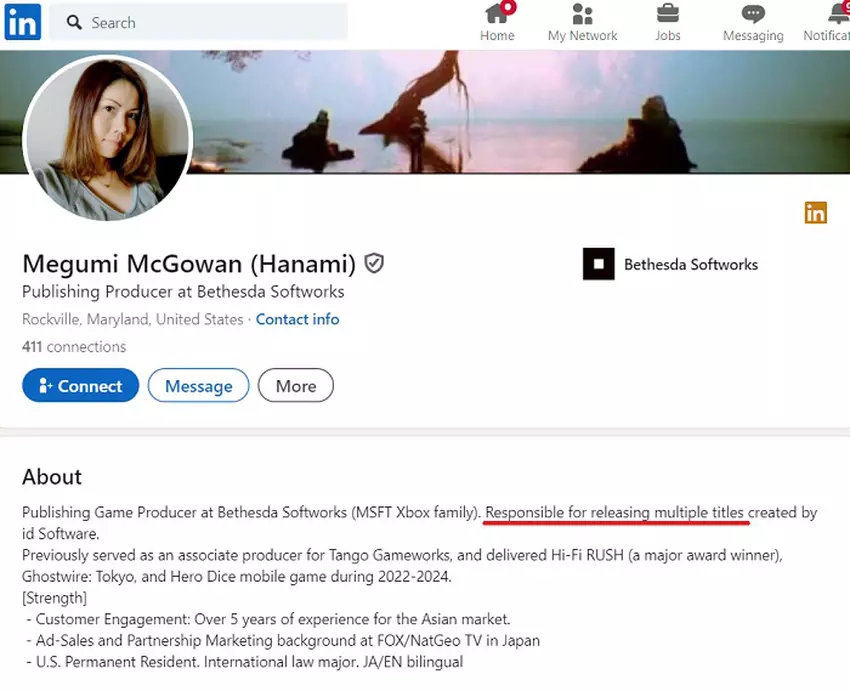Open Bethesda Softworks company name link
850x691 pixels.
coord(691,265)
